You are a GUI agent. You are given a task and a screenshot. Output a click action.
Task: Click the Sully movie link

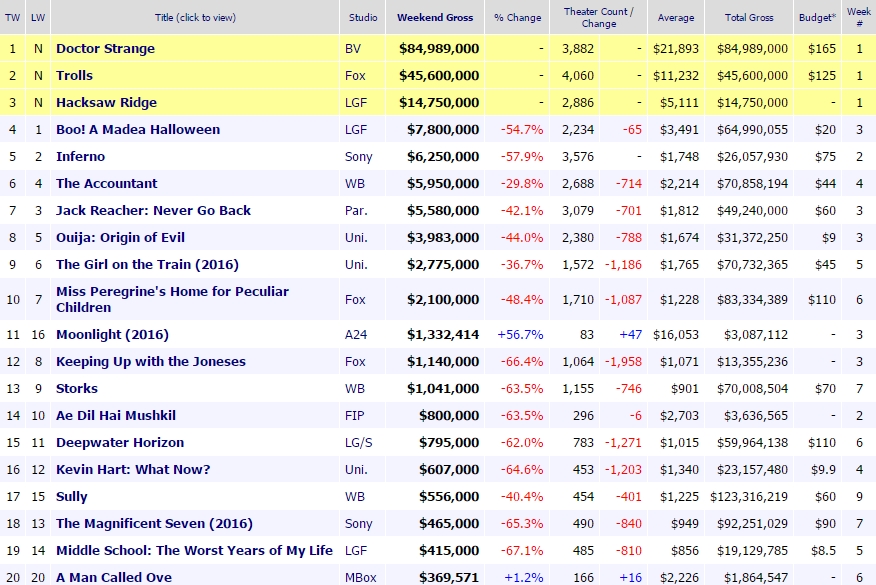pos(72,497)
